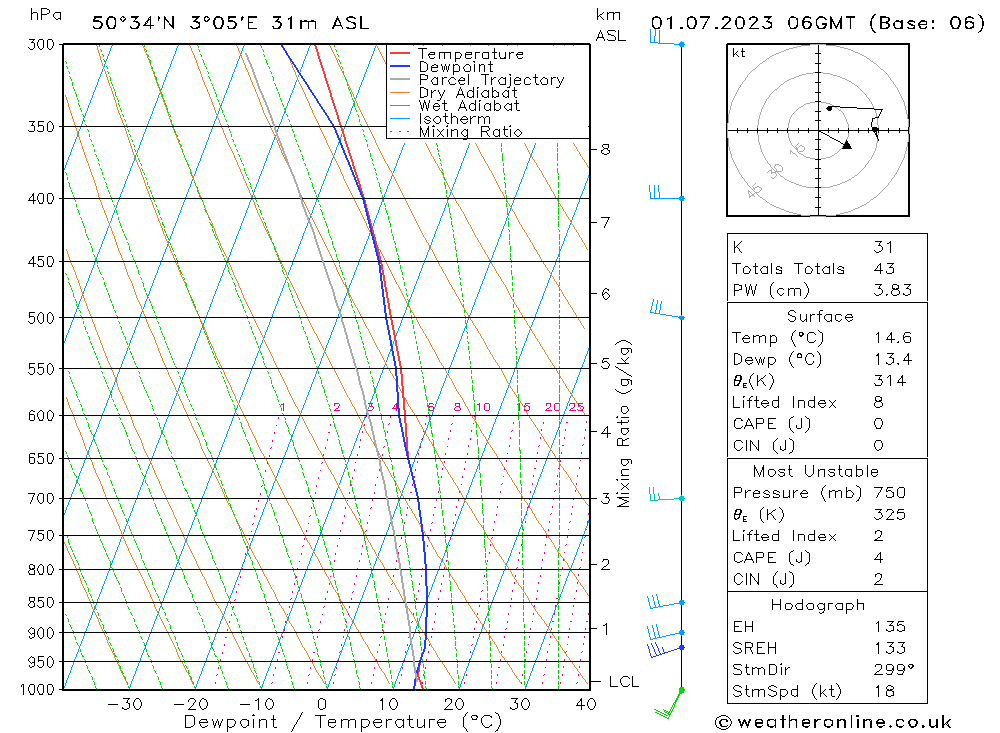Click the dark blue wind barb near 925 hPa
Image resolution: width=1000 pixels, height=733 pixels.
[x=666, y=650]
